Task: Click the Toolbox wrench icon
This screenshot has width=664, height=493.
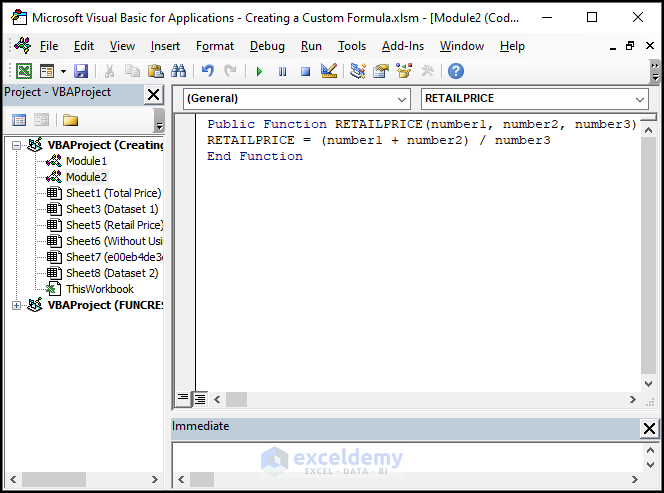Action: tap(428, 71)
